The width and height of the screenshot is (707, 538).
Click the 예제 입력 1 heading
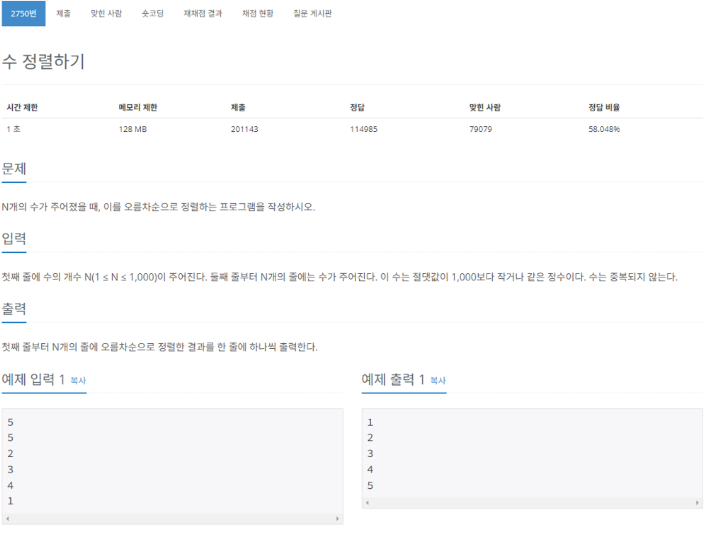(33, 380)
